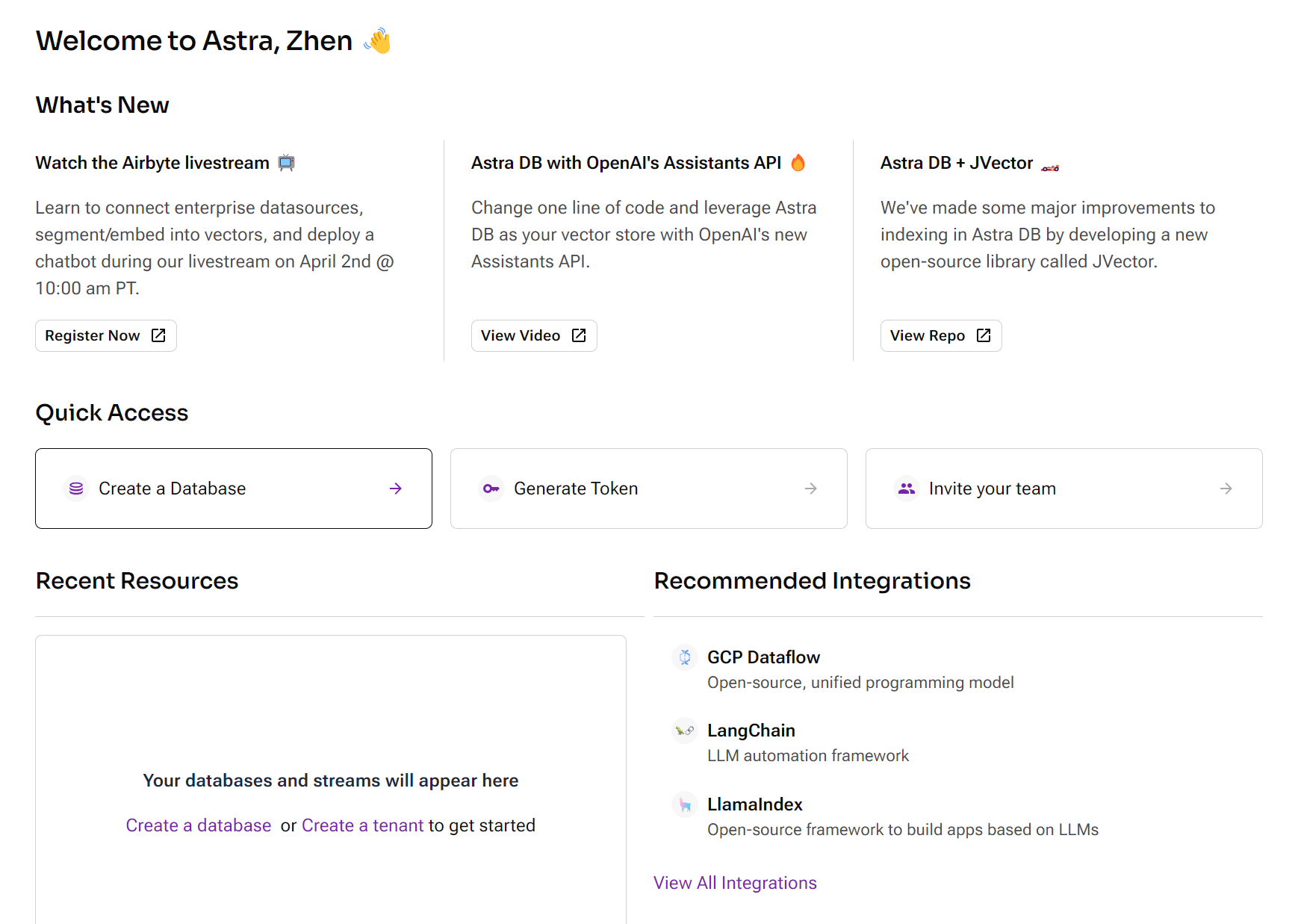Viewport: 1295px width, 924px height.
Task: Follow the Create a tenant link
Action: (x=362, y=825)
